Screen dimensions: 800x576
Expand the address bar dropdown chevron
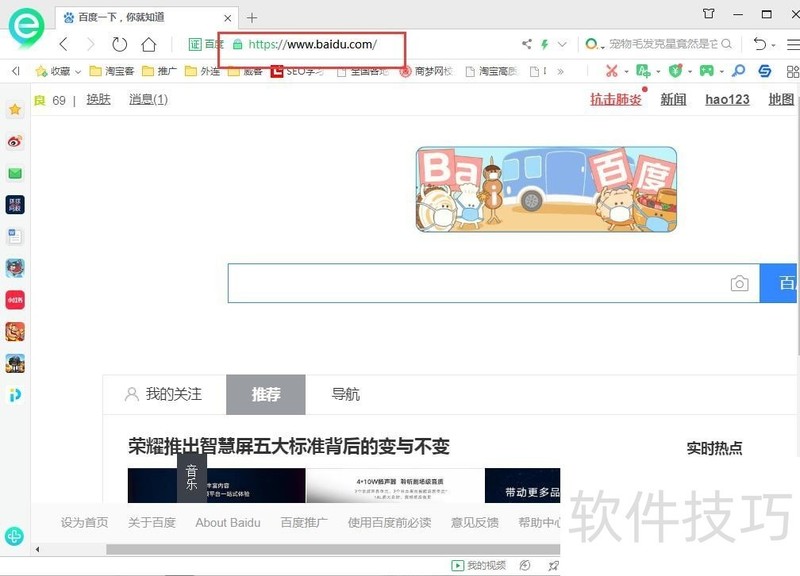click(x=562, y=44)
